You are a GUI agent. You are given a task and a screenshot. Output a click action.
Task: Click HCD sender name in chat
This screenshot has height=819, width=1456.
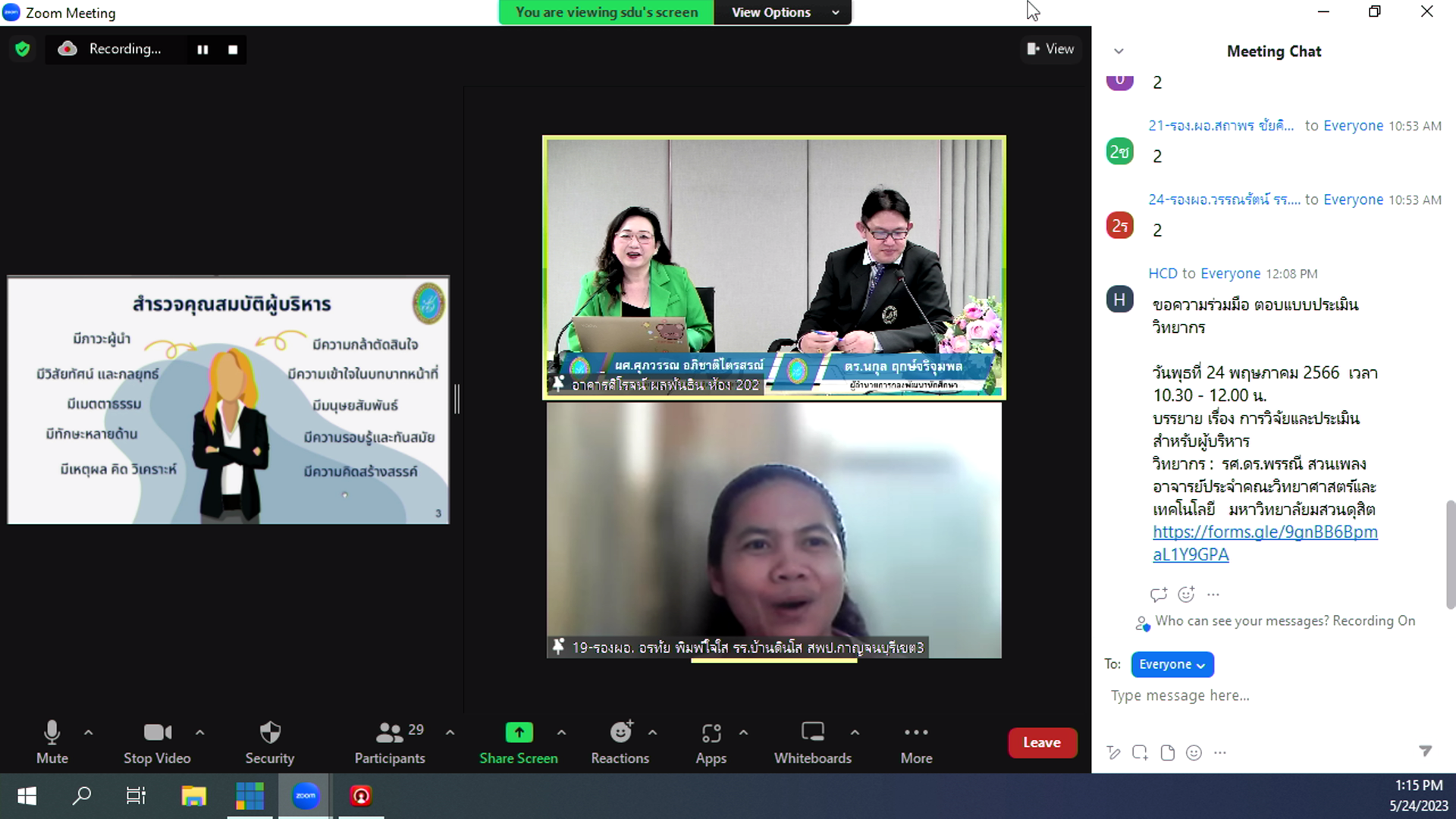(x=1163, y=274)
